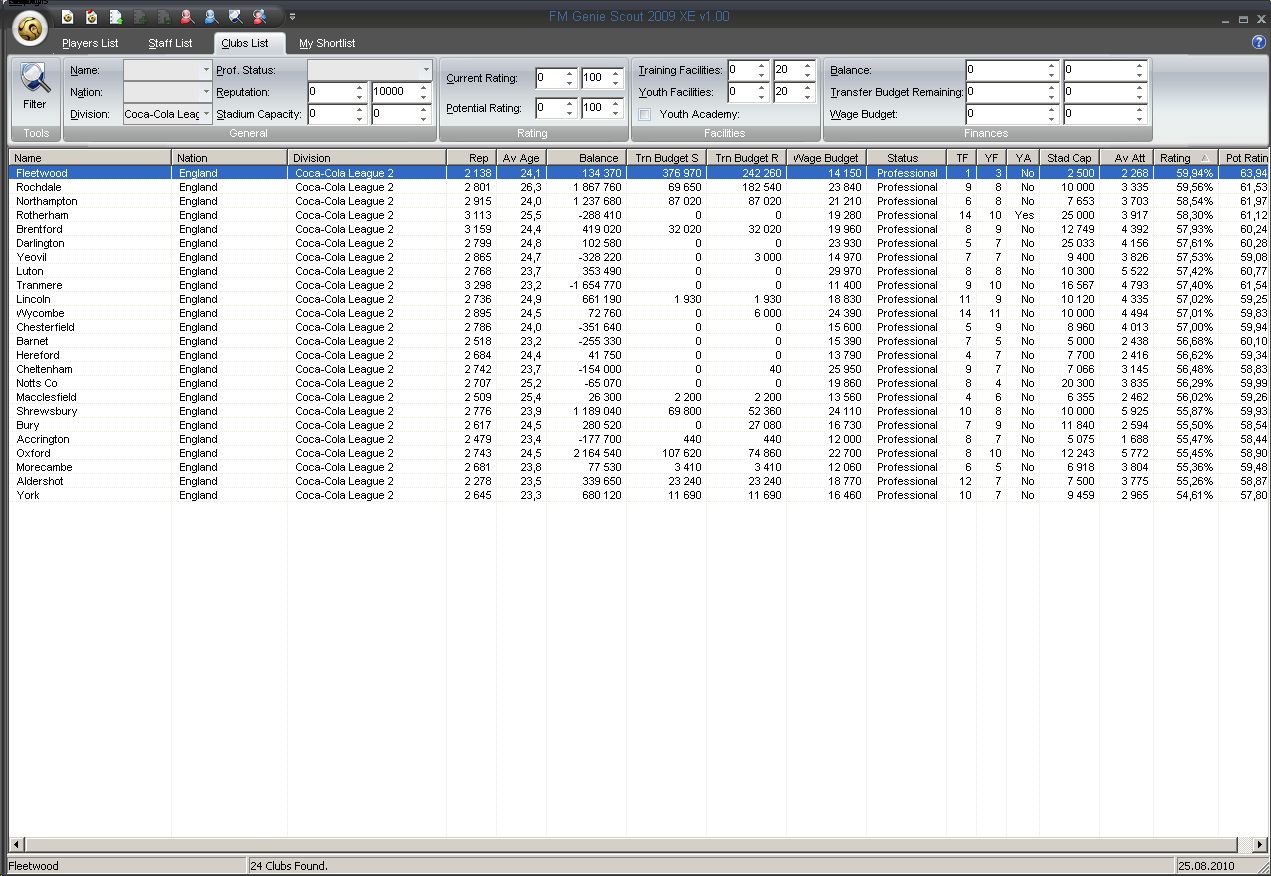Image resolution: width=1271 pixels, height=876 pixels.
Task: Click the blue person search toolbar icon
Action: pos(211,16)
